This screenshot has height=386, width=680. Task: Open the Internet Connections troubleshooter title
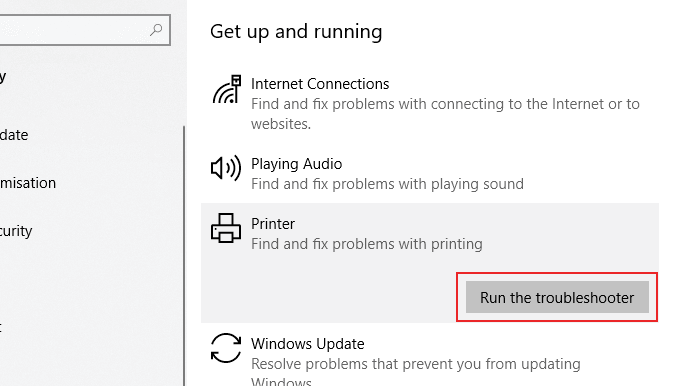(320, 84)
